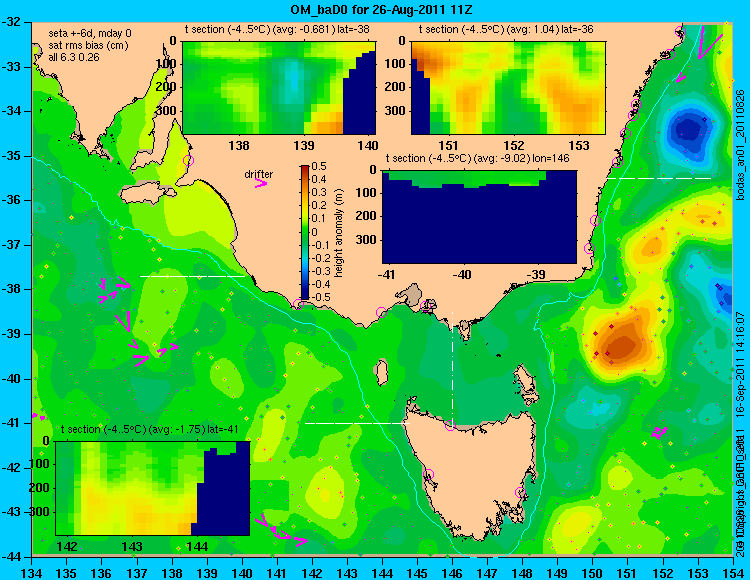The height and width of the screenshot is (580, 750).
Task: Click the height anomaly colour bar
Action: (305, 233)
